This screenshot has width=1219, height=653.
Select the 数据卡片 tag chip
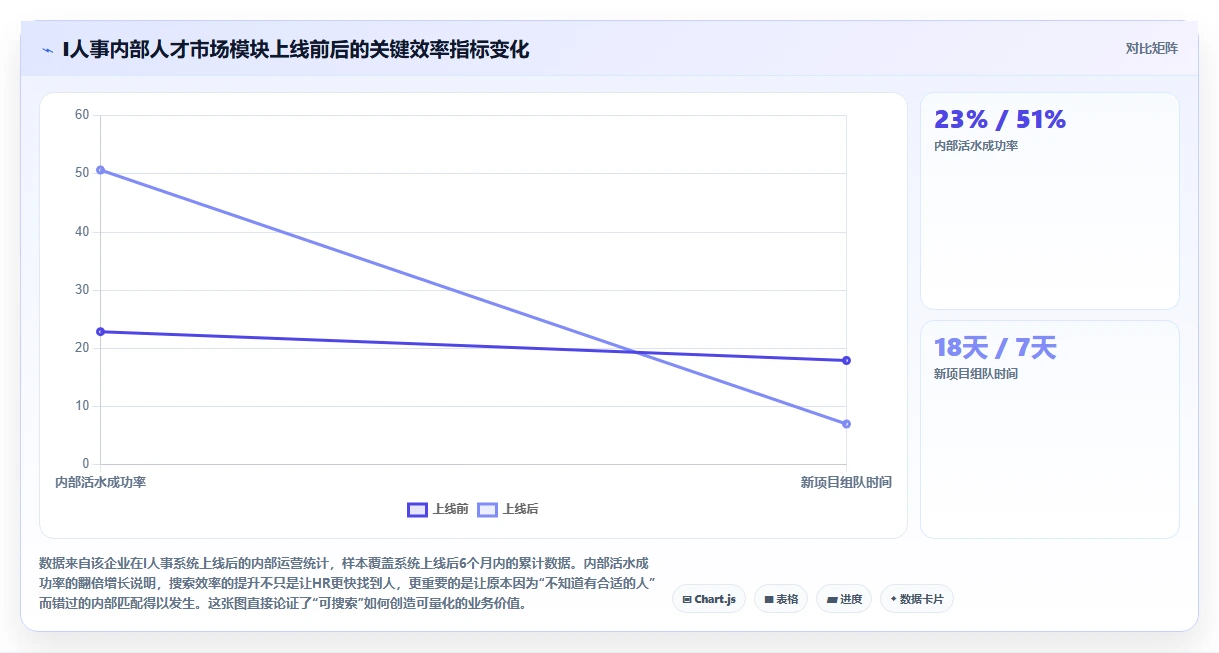pyautogui.click(x=917, y=599)
